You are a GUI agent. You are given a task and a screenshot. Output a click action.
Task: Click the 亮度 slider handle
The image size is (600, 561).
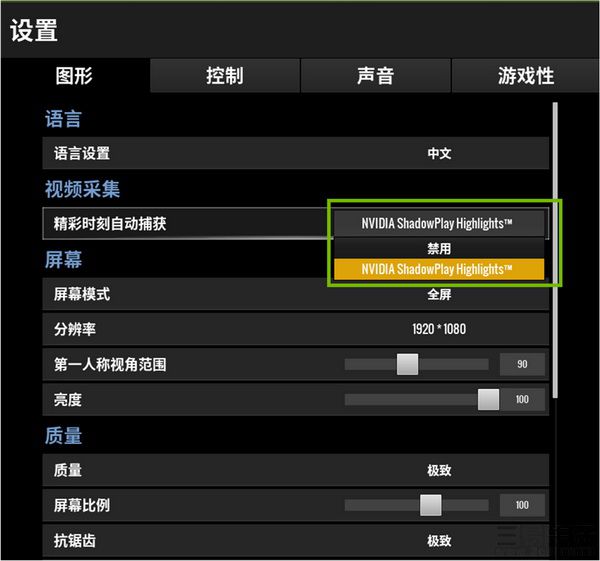click(x=488, y=400)
